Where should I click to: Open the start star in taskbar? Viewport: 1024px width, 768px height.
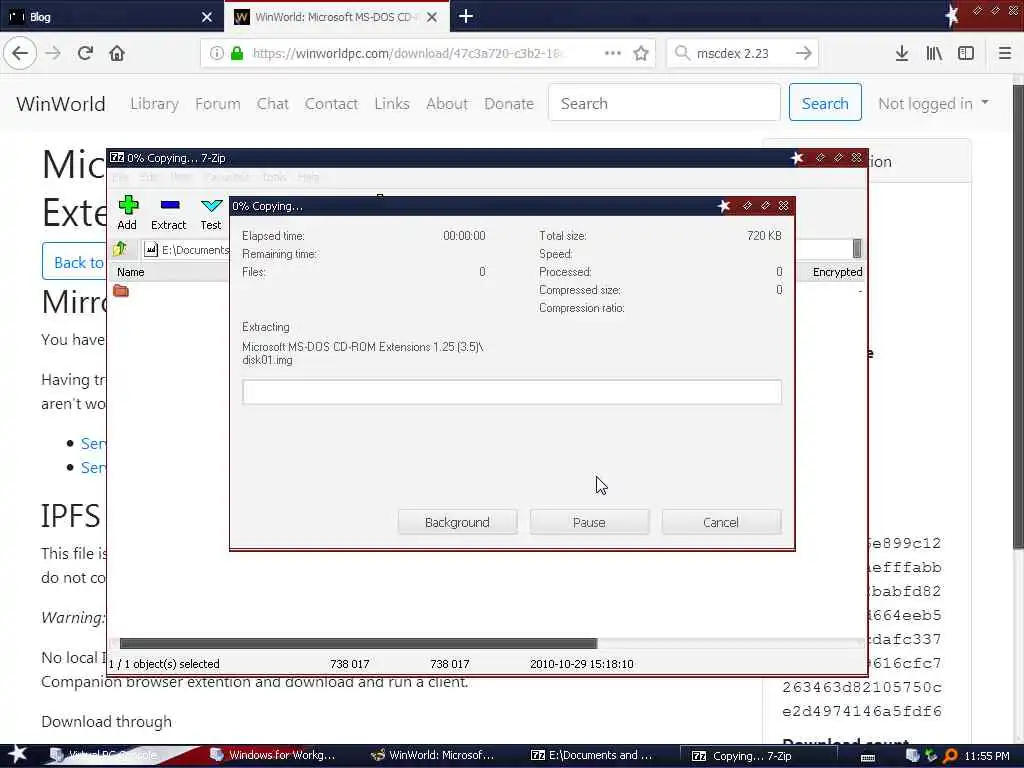point(17,754)
